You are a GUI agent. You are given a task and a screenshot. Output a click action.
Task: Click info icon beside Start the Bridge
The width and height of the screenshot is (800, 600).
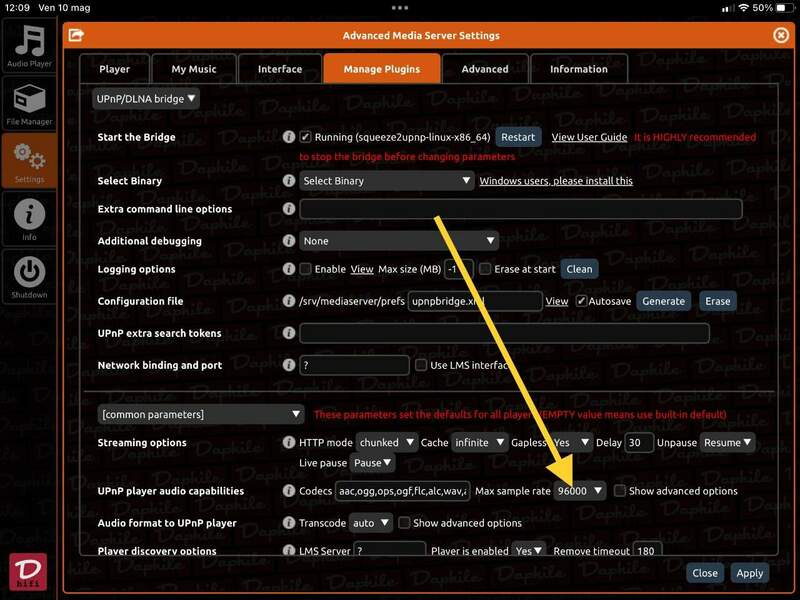click(289, 137)
